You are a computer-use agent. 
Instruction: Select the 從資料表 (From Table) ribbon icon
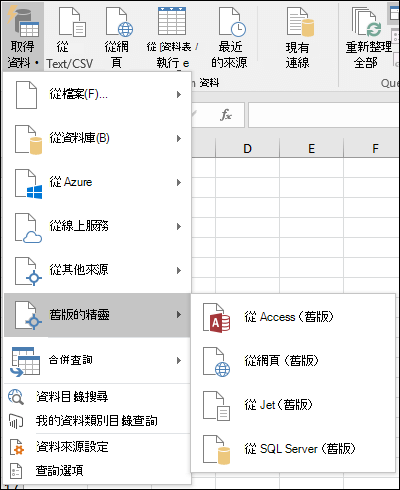point(172,21)
